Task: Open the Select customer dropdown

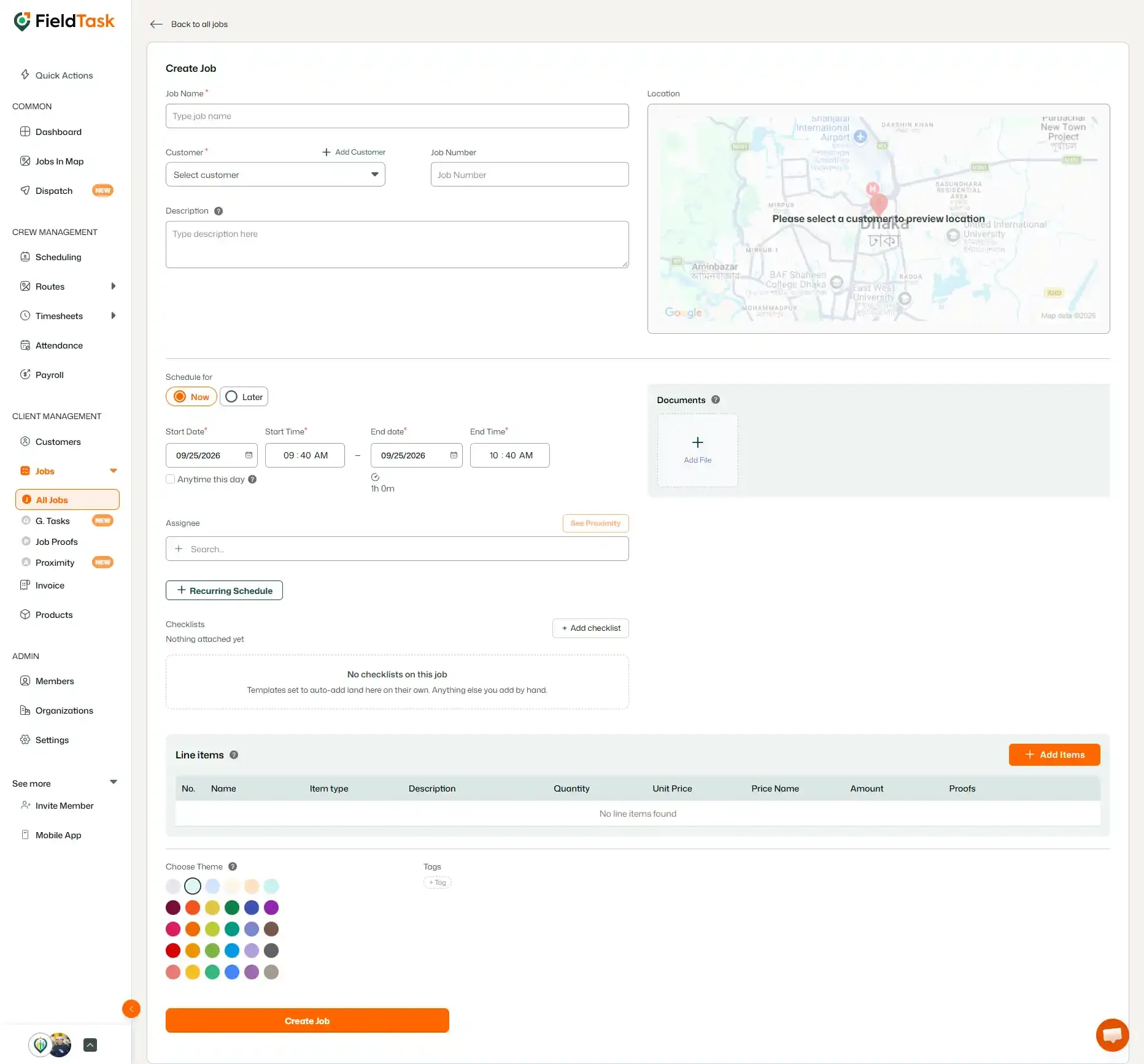Action: point(276,174)
